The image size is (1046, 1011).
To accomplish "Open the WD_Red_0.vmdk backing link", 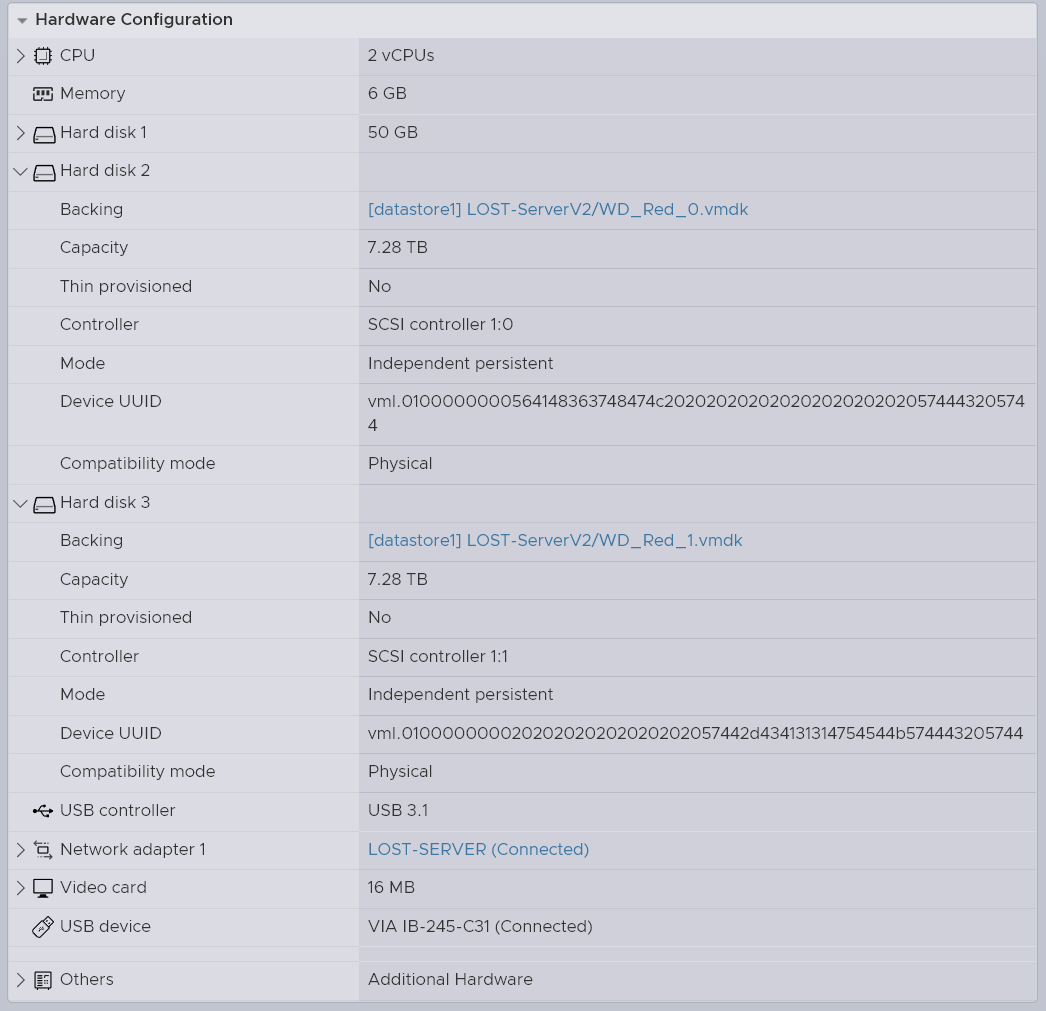I will point(556,209).
